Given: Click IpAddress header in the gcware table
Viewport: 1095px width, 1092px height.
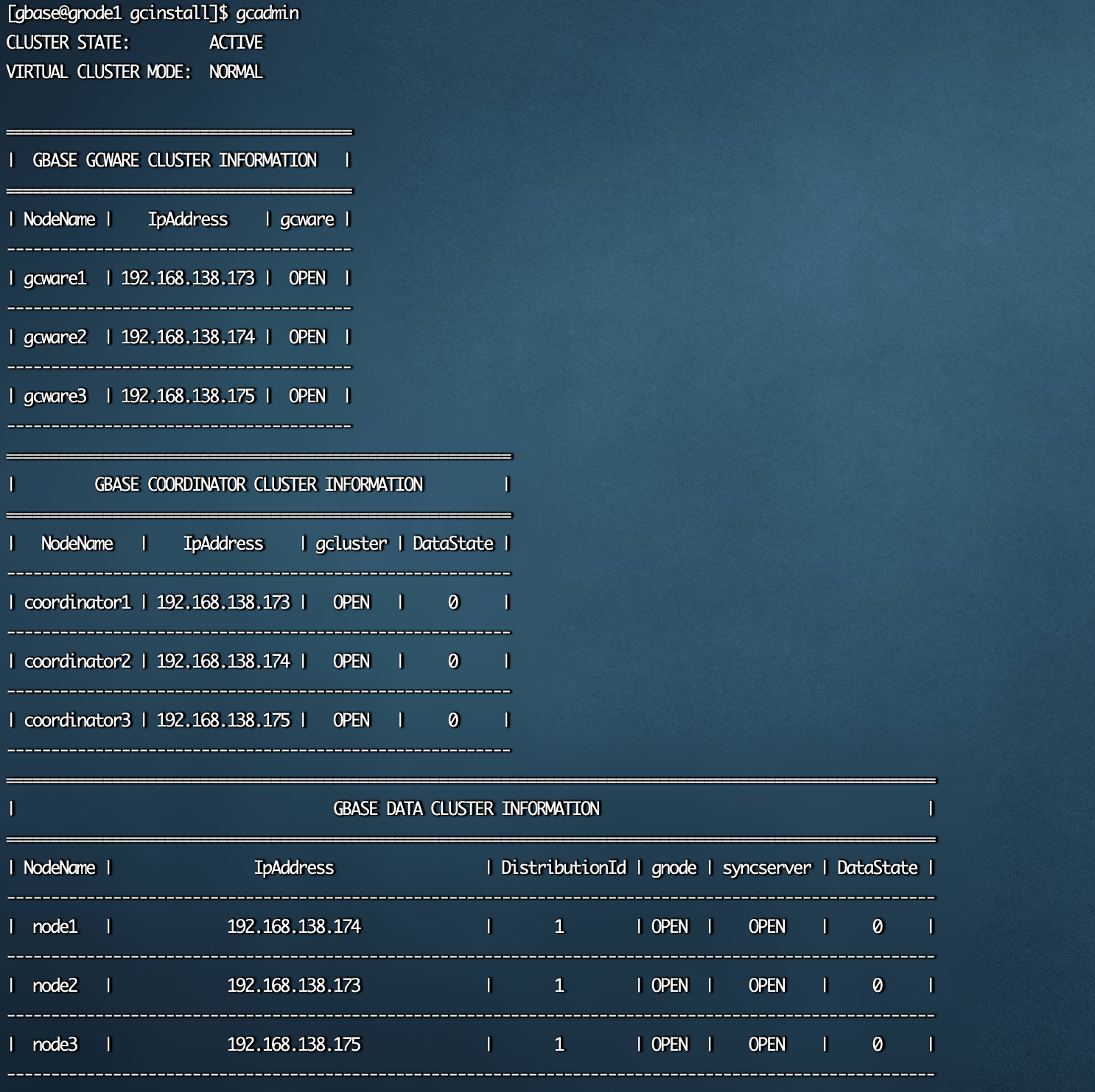Looking at the screenshot, I should [x=188, y=220].
